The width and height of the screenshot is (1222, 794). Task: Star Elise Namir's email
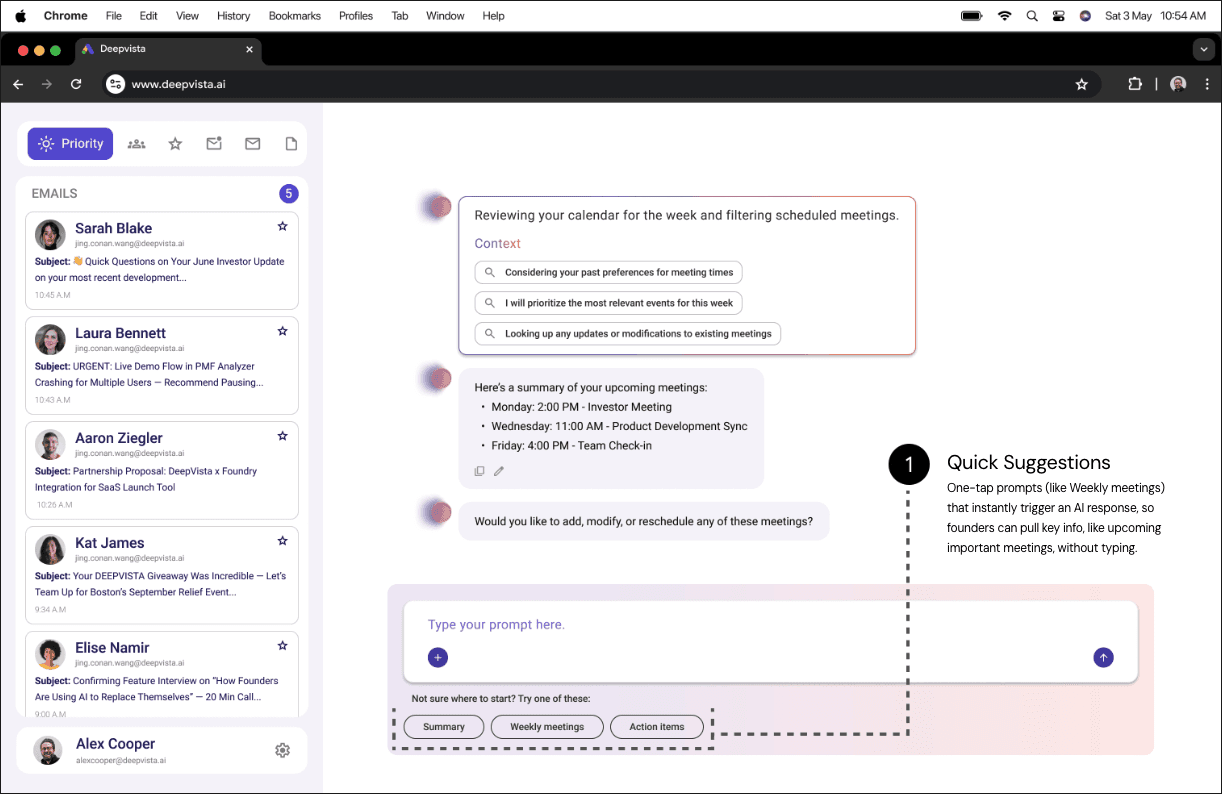[282, 646]
